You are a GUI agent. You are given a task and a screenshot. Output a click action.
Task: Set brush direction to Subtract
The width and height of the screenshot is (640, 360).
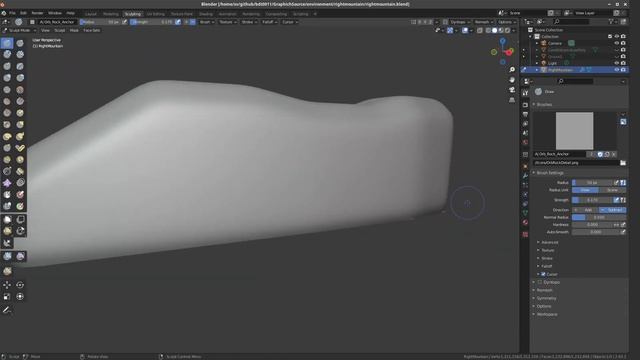[x=613, y=210]
